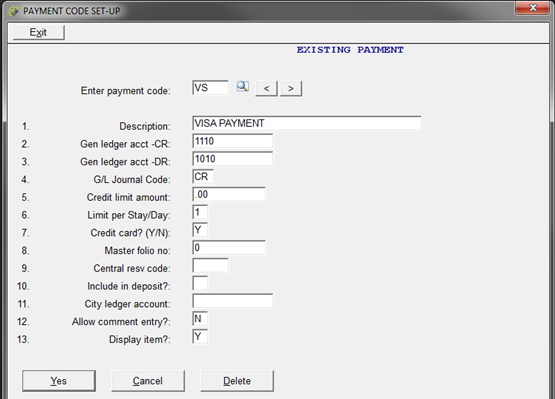The height and width of the screenshot is (399, 555).
Task: Edit G/L Journal Code field
Action: click(x=203, y=176)
